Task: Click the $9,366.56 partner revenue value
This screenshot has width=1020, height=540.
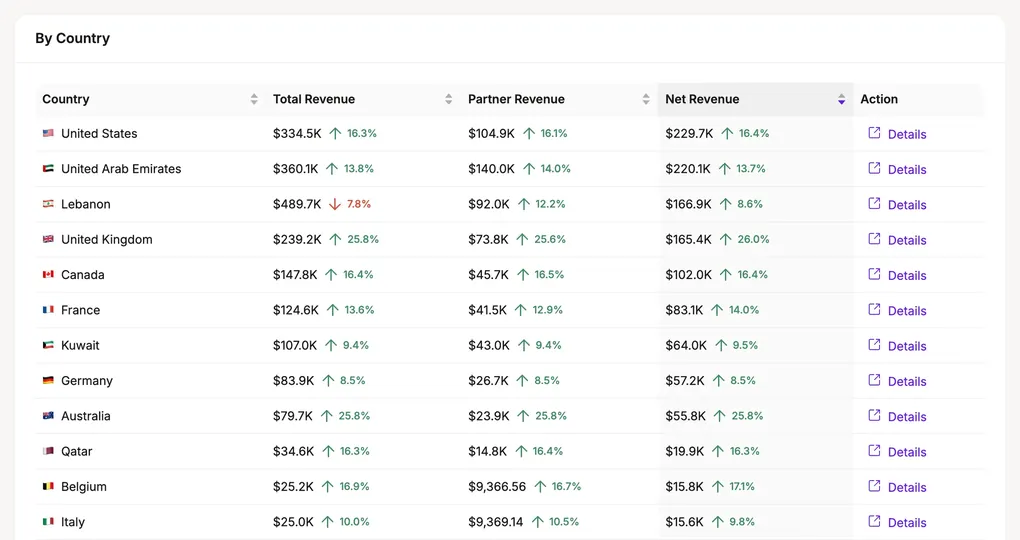Action: [497, 486]
